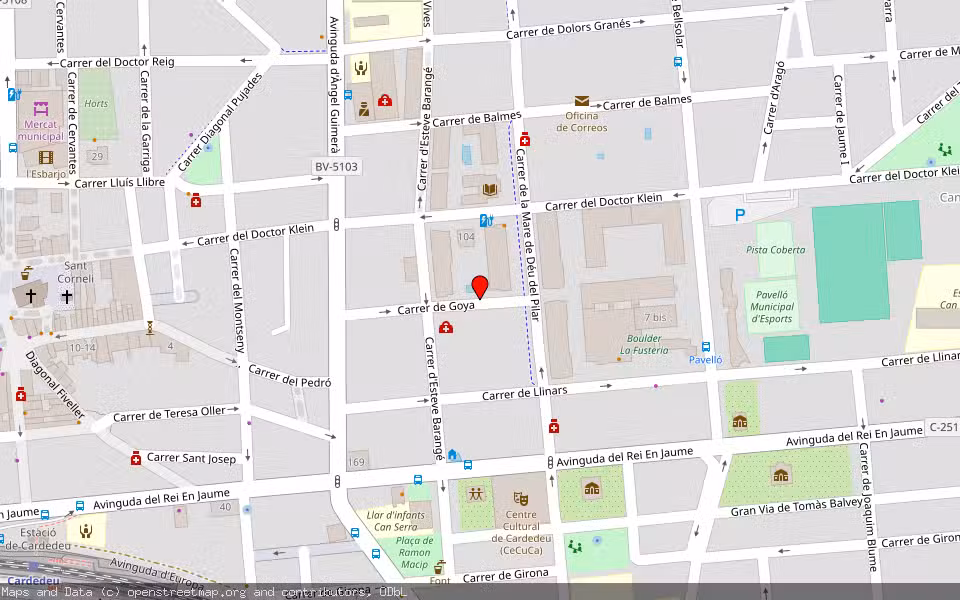
Task: Click the red map marker on Carrer de Goya
Action: 480,288
